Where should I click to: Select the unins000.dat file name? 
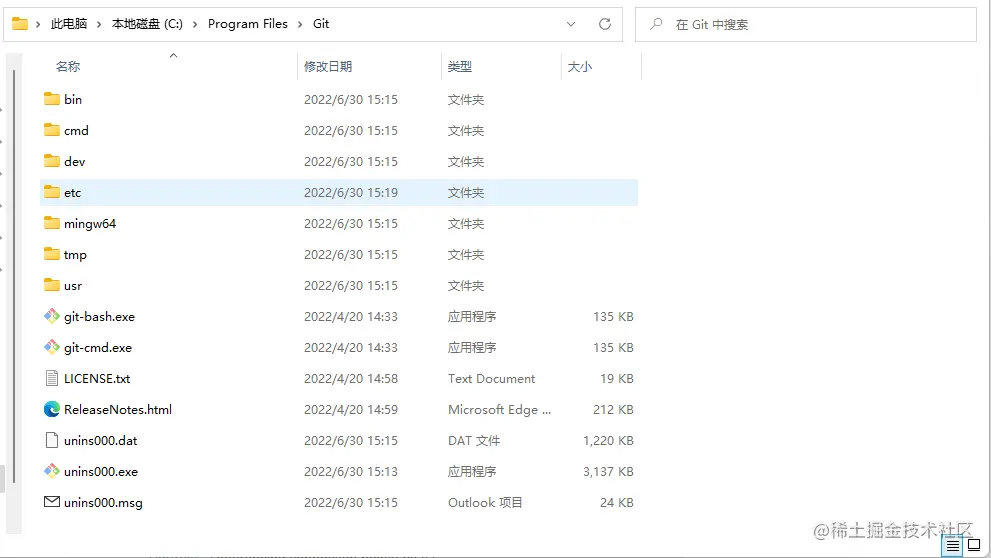coord(100,440)
